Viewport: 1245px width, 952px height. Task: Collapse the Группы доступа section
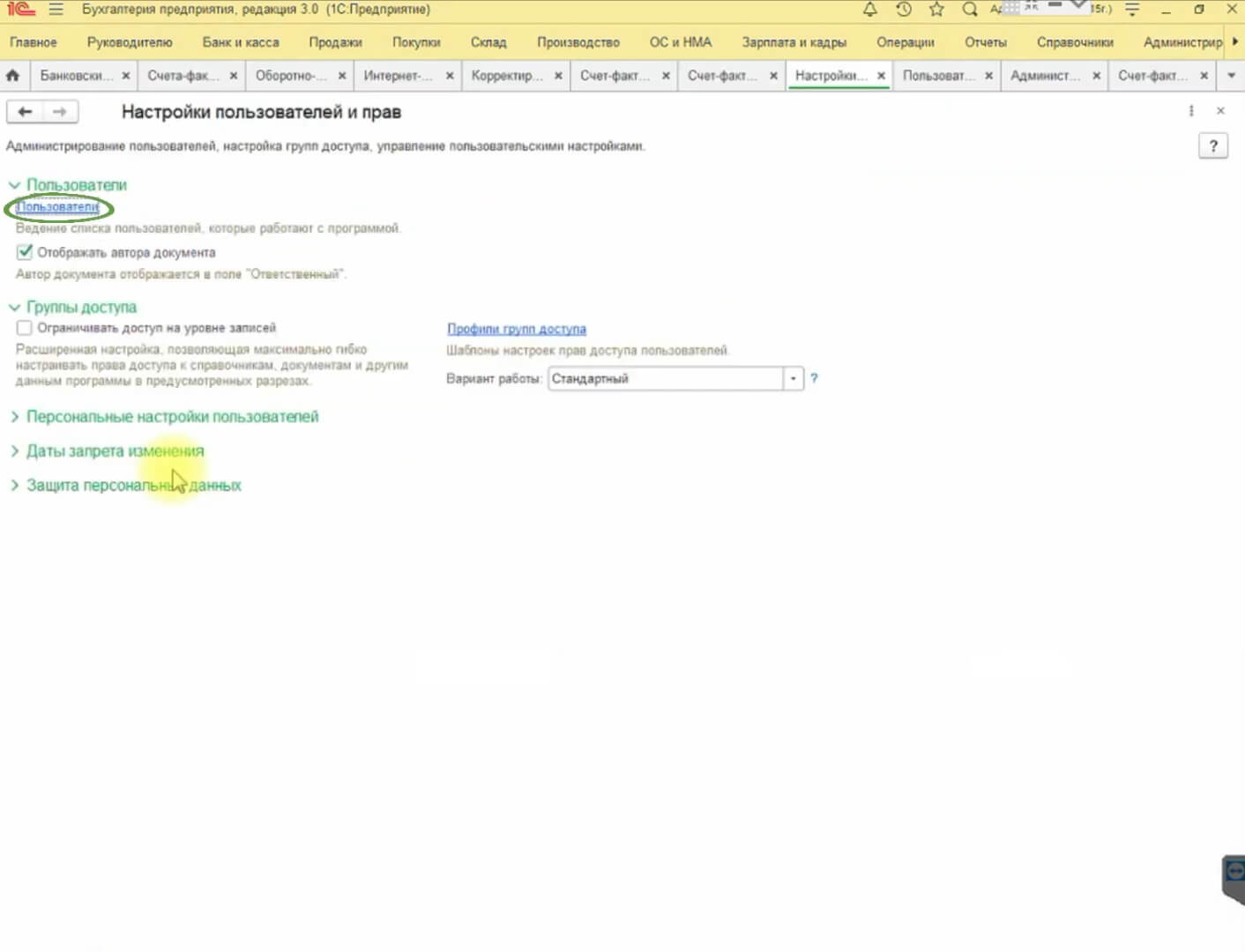14,308
